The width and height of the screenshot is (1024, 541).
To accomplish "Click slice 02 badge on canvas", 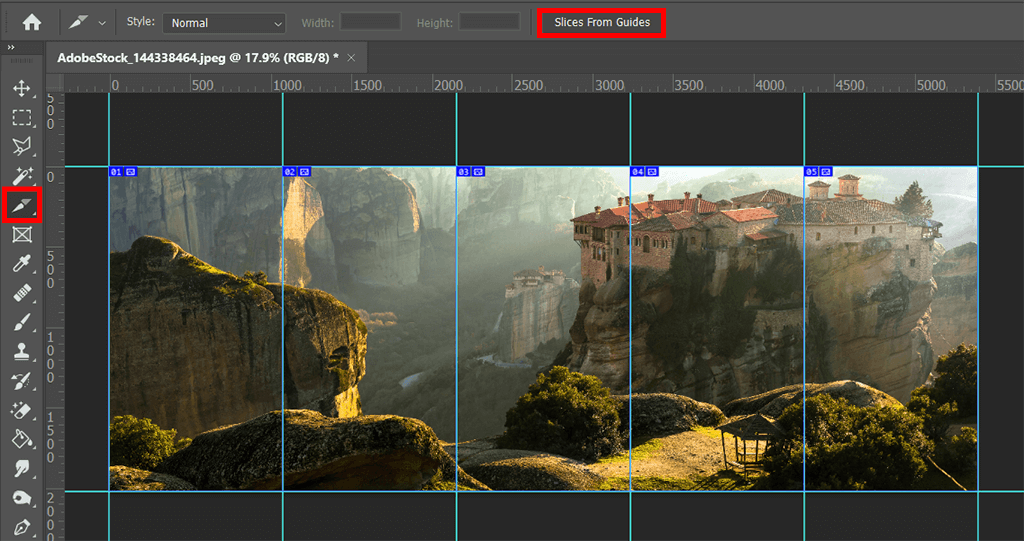I will coord(296,172).
